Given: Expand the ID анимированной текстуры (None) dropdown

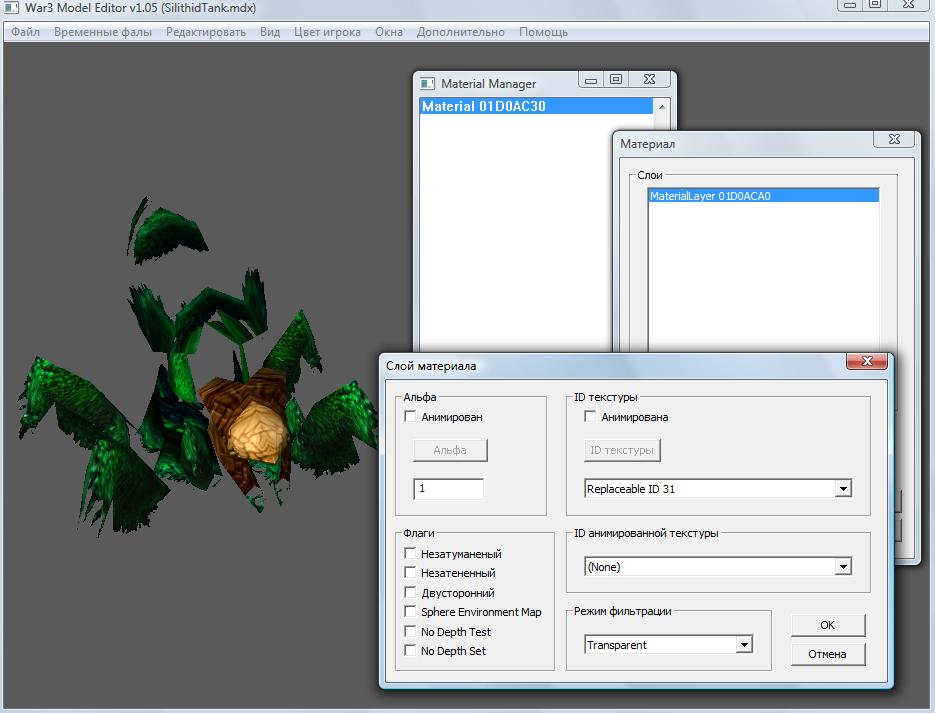Looking at the screenshot, I should coord(843,567).
